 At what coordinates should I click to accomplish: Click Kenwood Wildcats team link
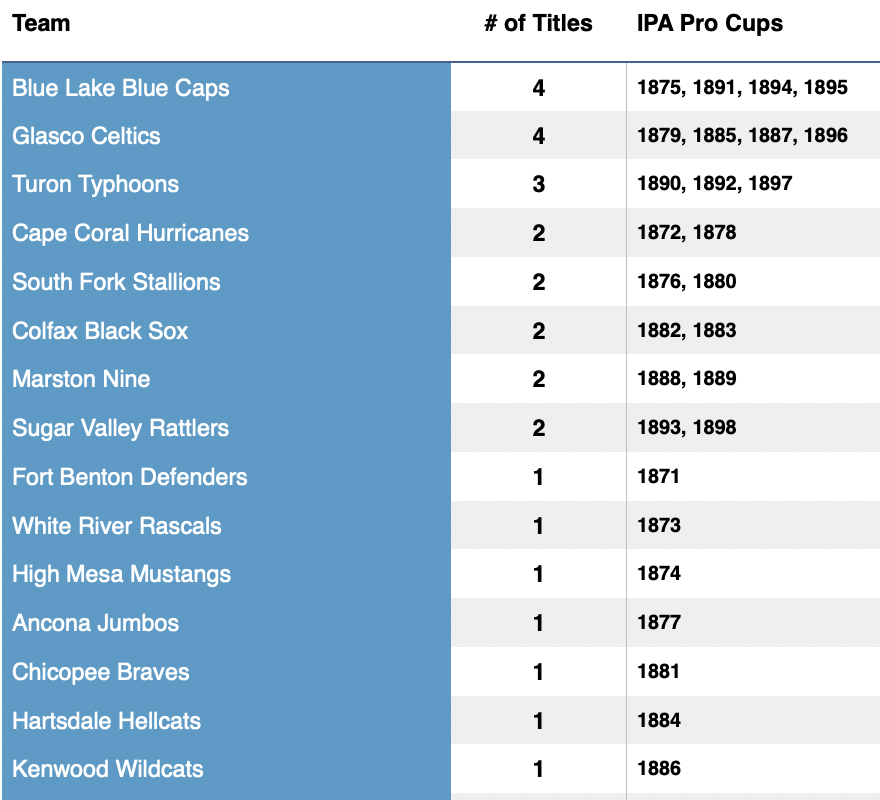click(x=108, y=769)
